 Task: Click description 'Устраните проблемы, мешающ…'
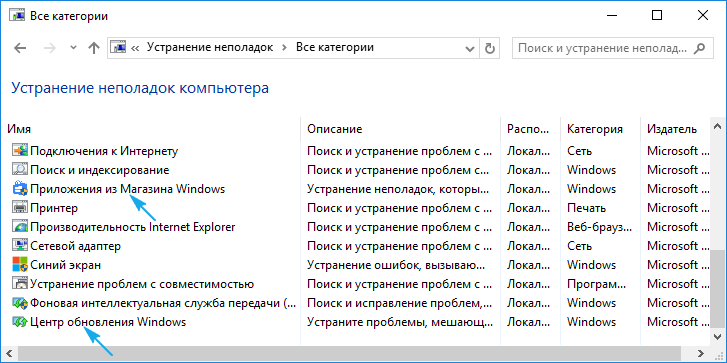pos(400,322)
